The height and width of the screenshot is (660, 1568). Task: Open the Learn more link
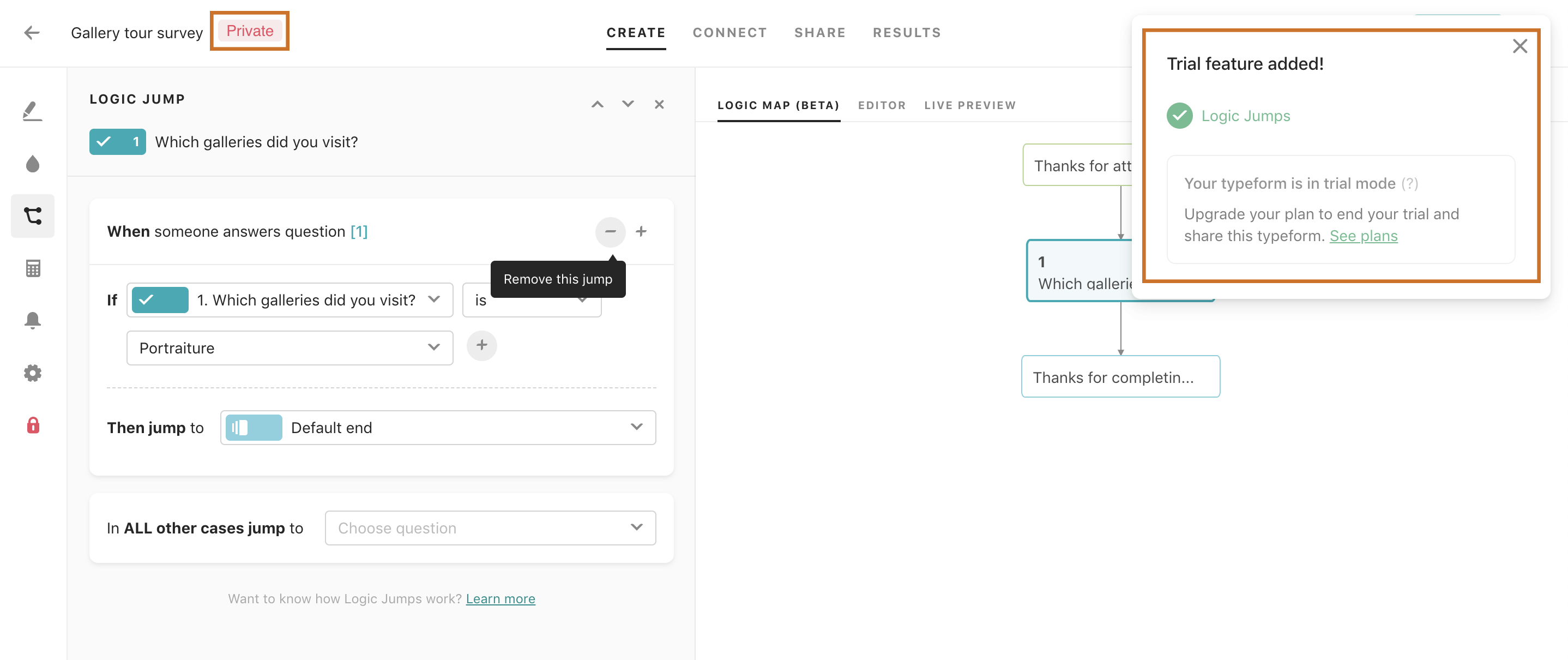pyautogui.click(x=500, y=599)
